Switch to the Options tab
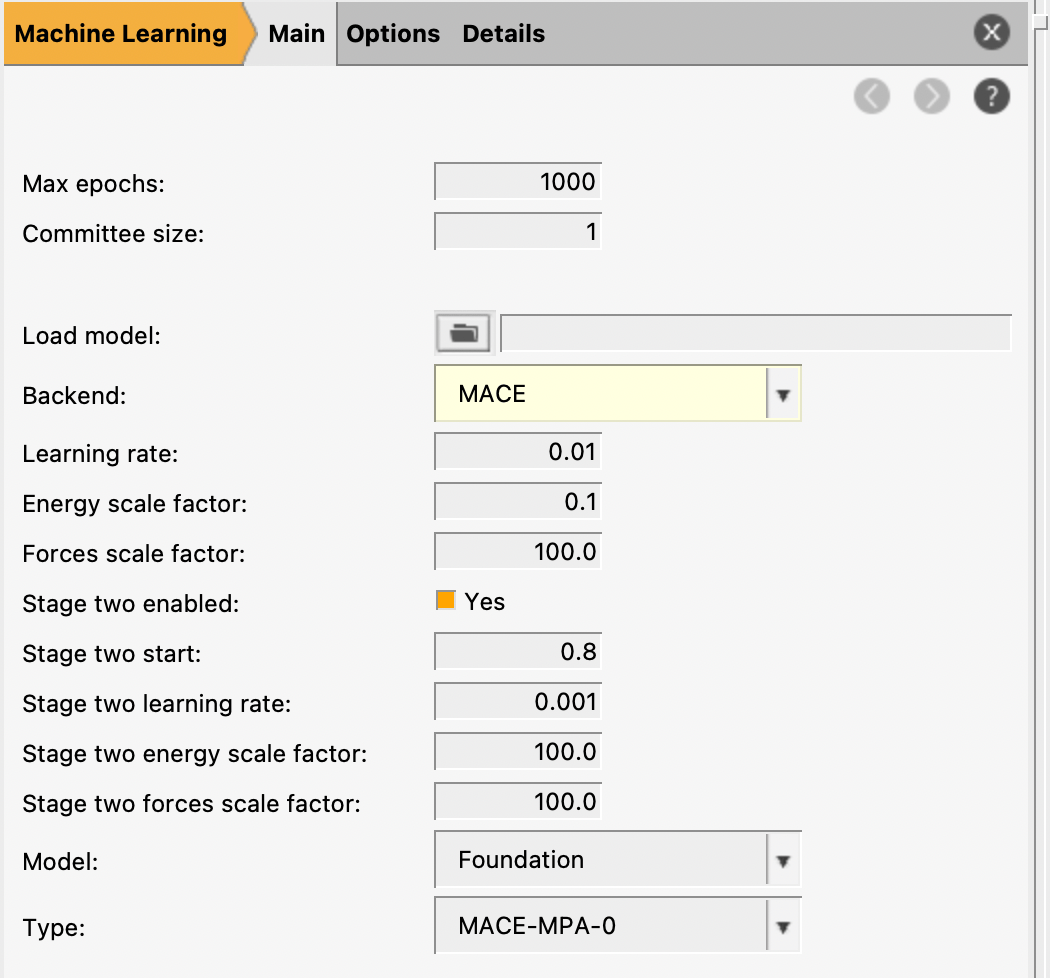This screenshot has height=978, width=1050. pyautogui.click(x=393, y=34)
